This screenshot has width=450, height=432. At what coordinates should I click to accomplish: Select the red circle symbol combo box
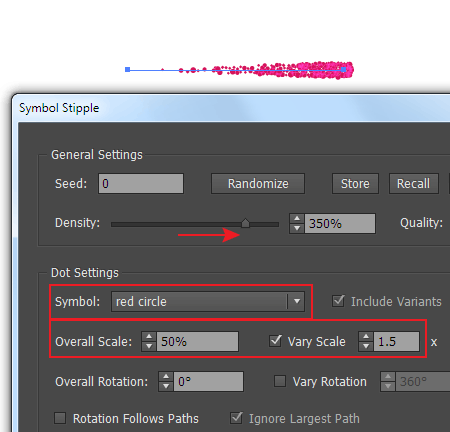(208, 302)
